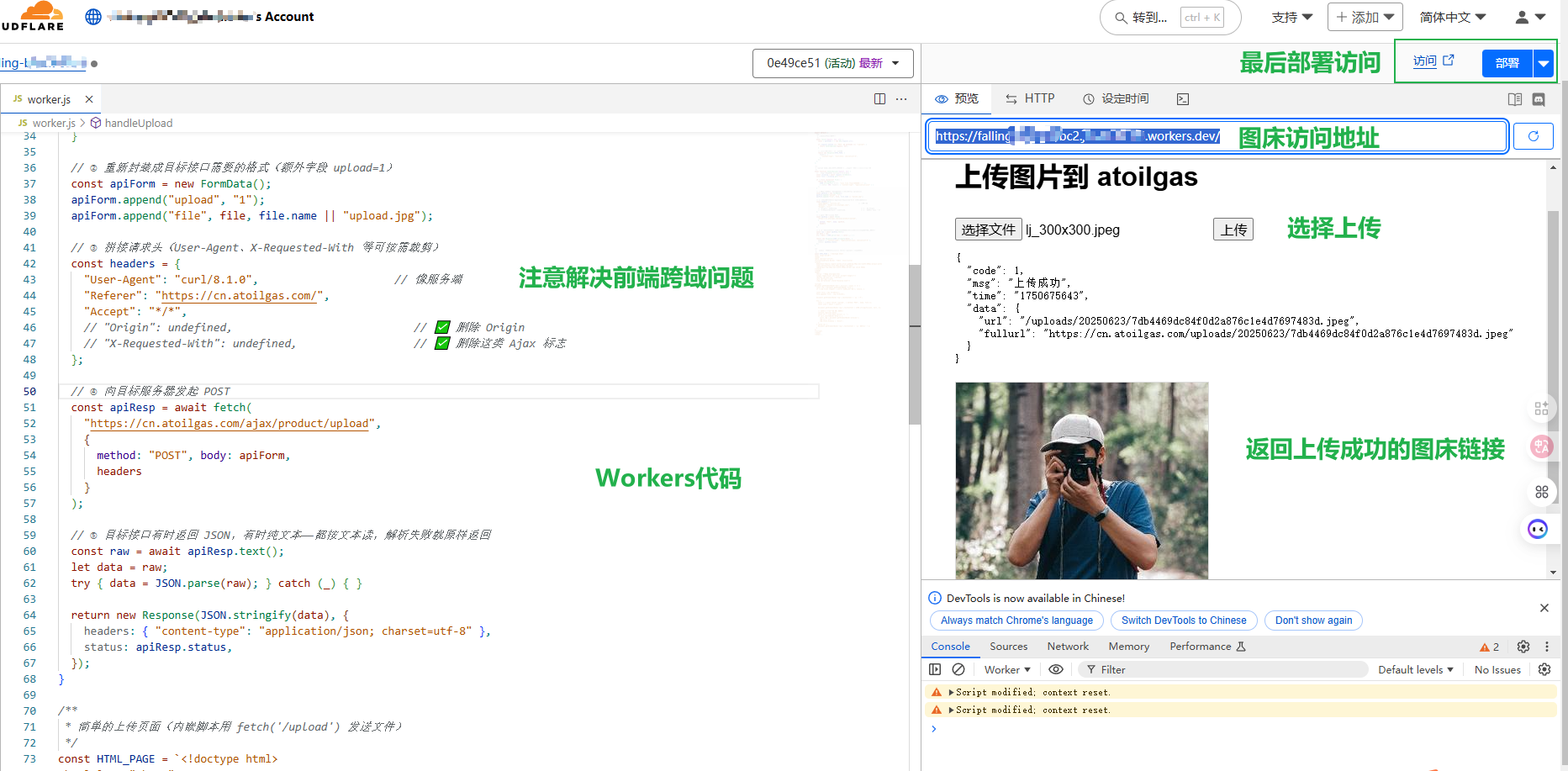The width and height of the screenshot is (1568, 771).
Task: Select the Memory DevTools tab
Action: click(x=1128, y=647)
